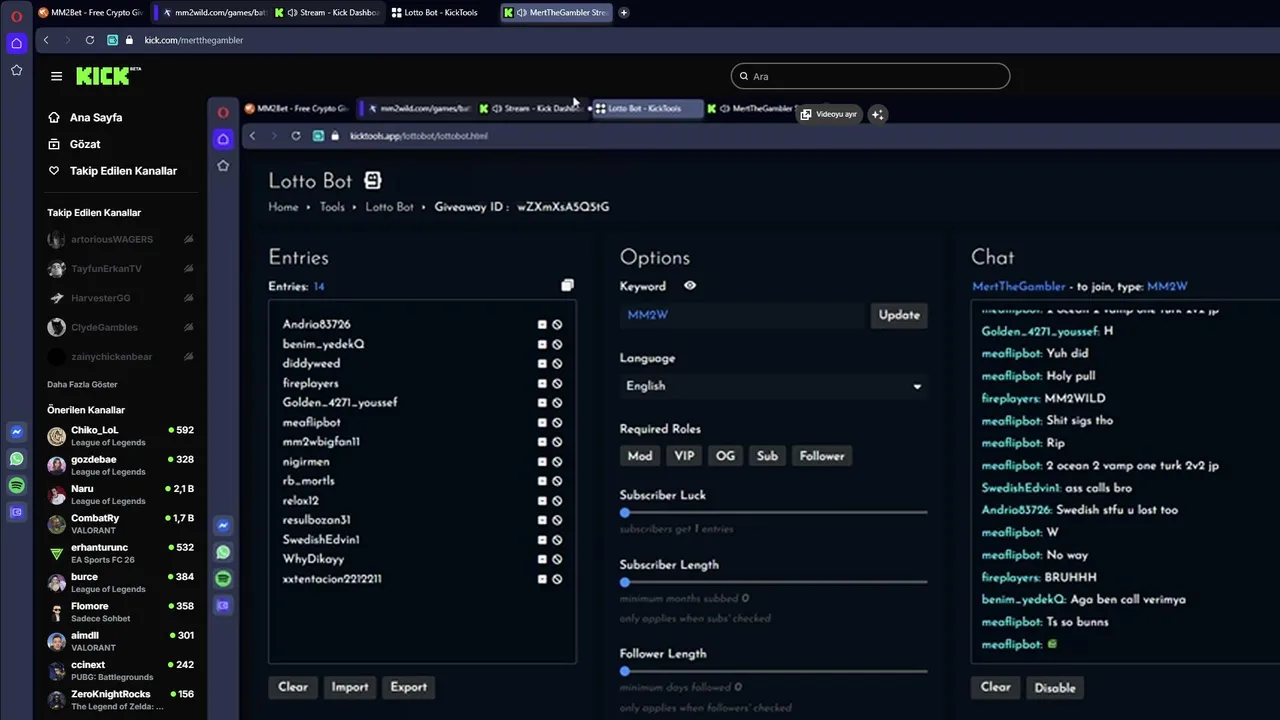This screenshot has height=720, width=1280.
Task: Toggle the Mod required role
Action: (640, 456)
